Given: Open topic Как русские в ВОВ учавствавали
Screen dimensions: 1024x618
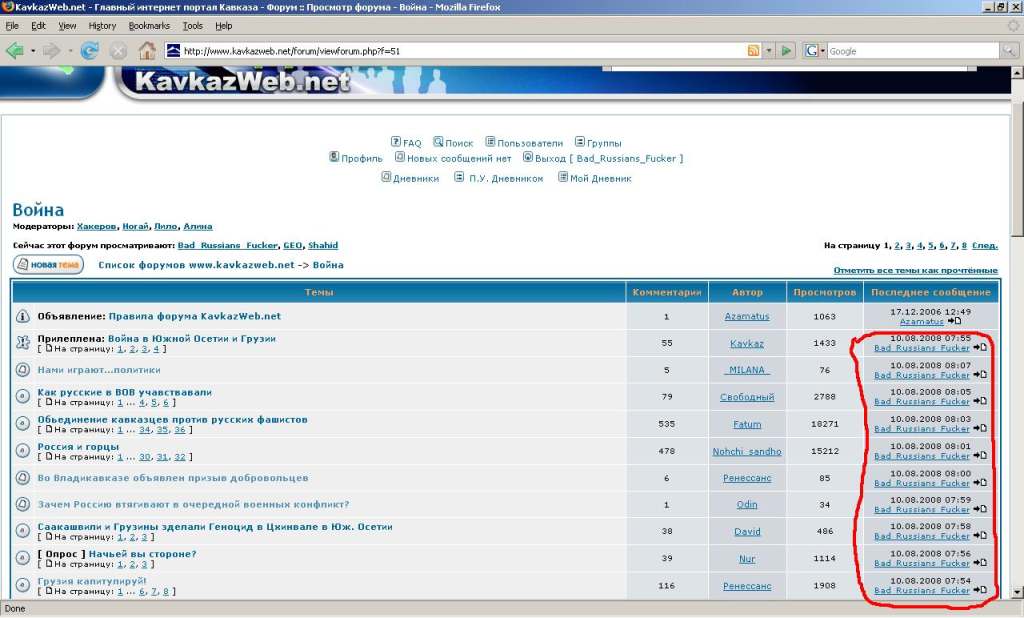Looking at the screenshot, I should 124,392.
